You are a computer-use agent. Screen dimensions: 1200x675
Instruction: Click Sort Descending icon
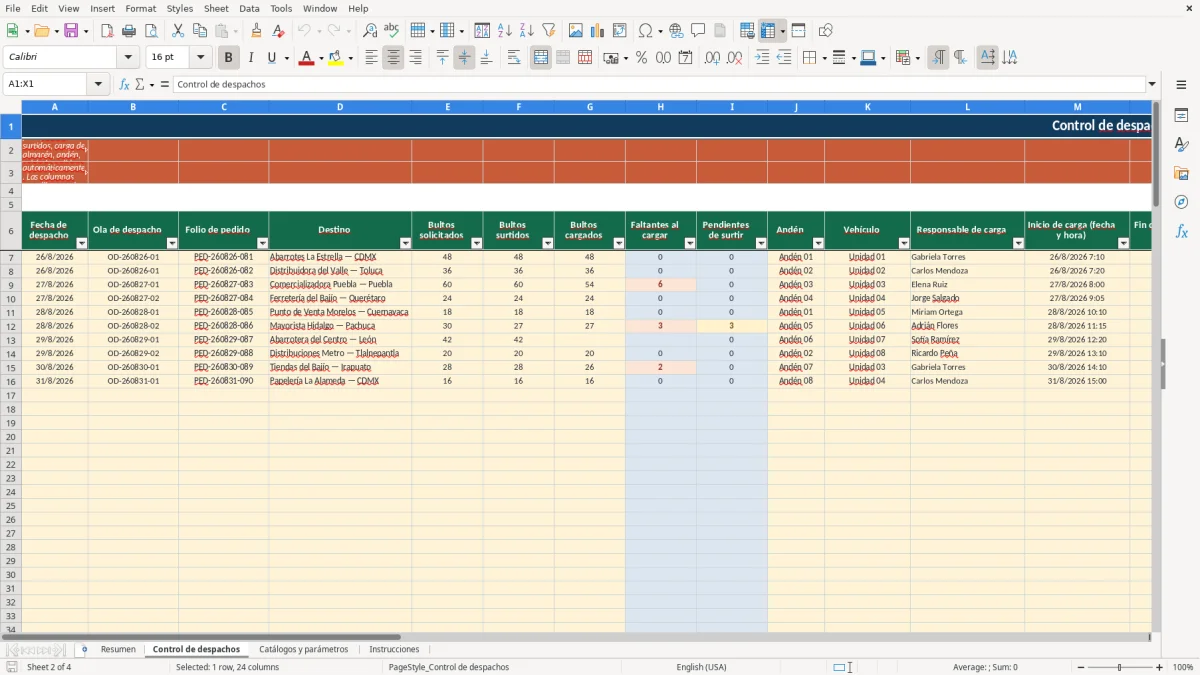pyautogui.click(x=527, y=31)
